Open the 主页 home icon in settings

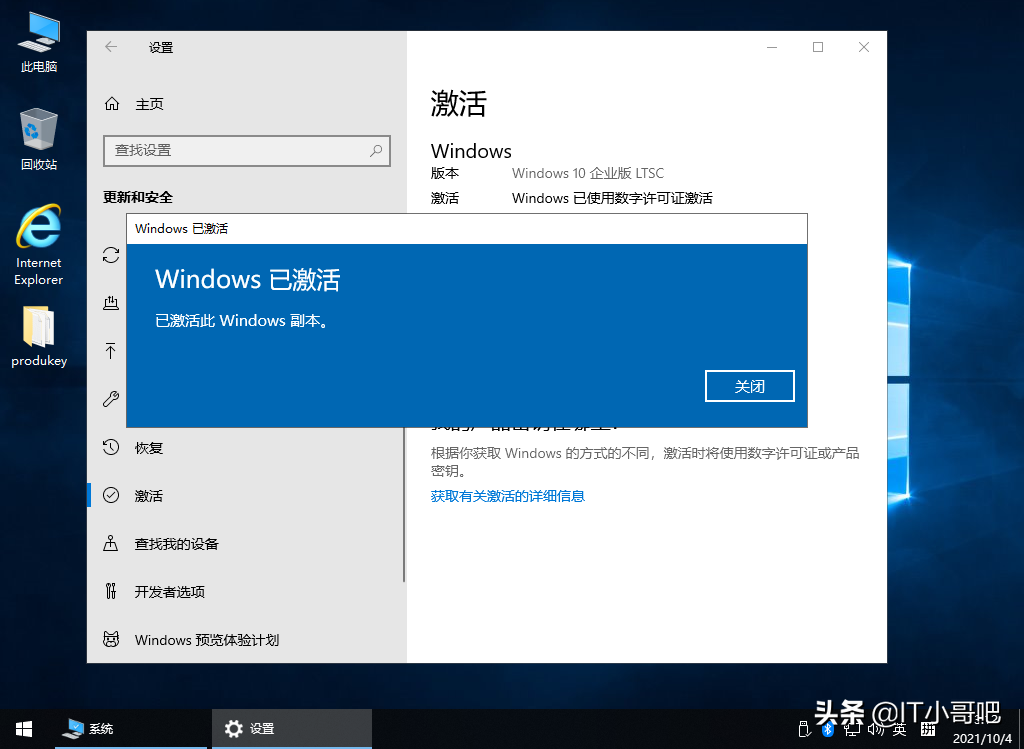click(x=112, y=104)
